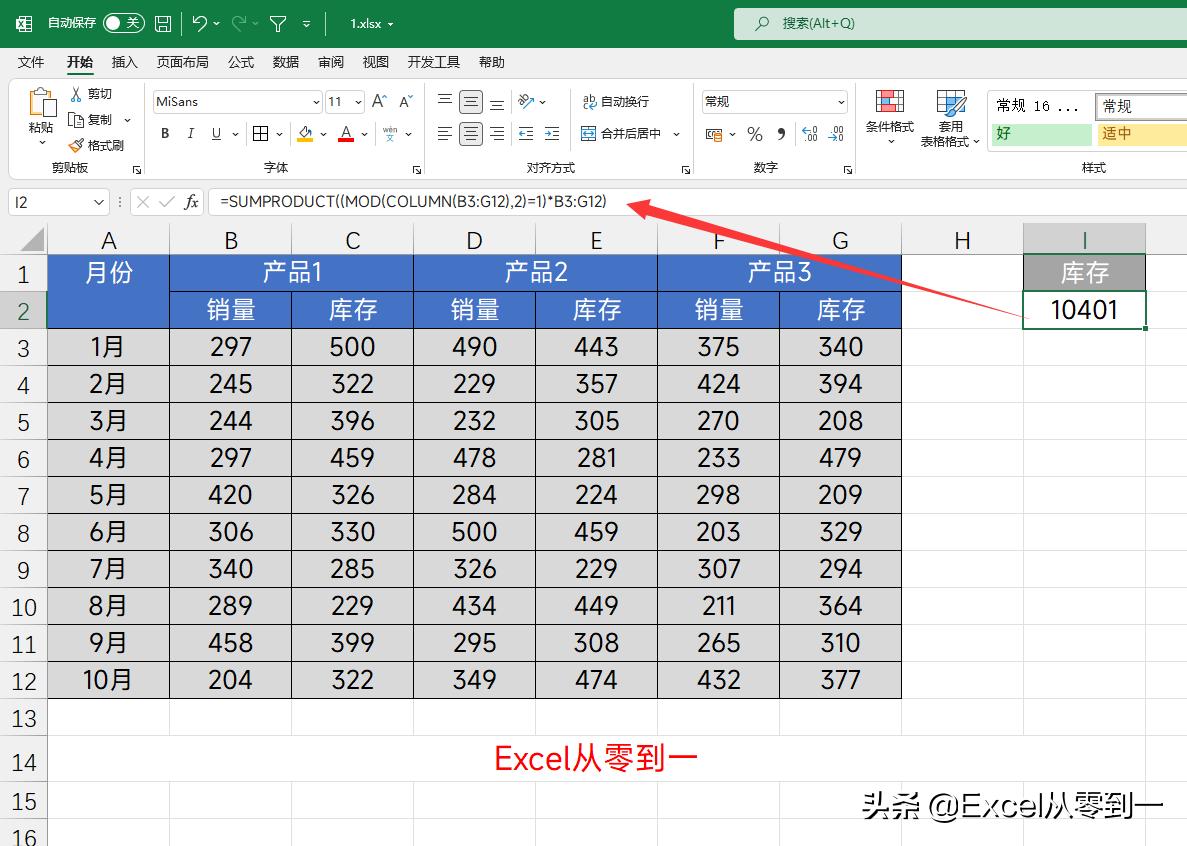
Task: Click the increase decimal icon
Action: pos(811,133)
